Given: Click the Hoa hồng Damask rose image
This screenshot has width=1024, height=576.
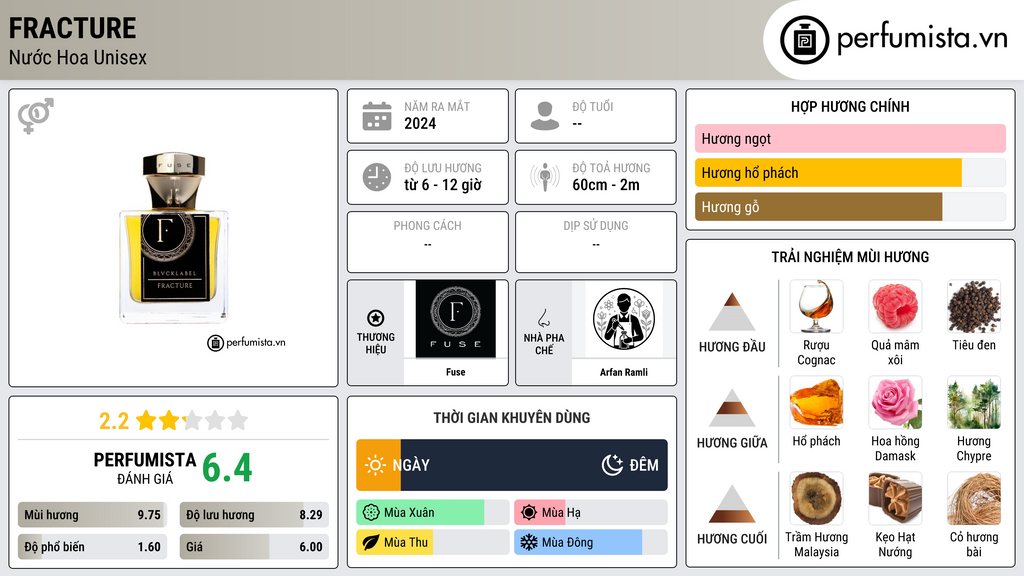Looking at the screenshot, I should (x=895, y=403).
